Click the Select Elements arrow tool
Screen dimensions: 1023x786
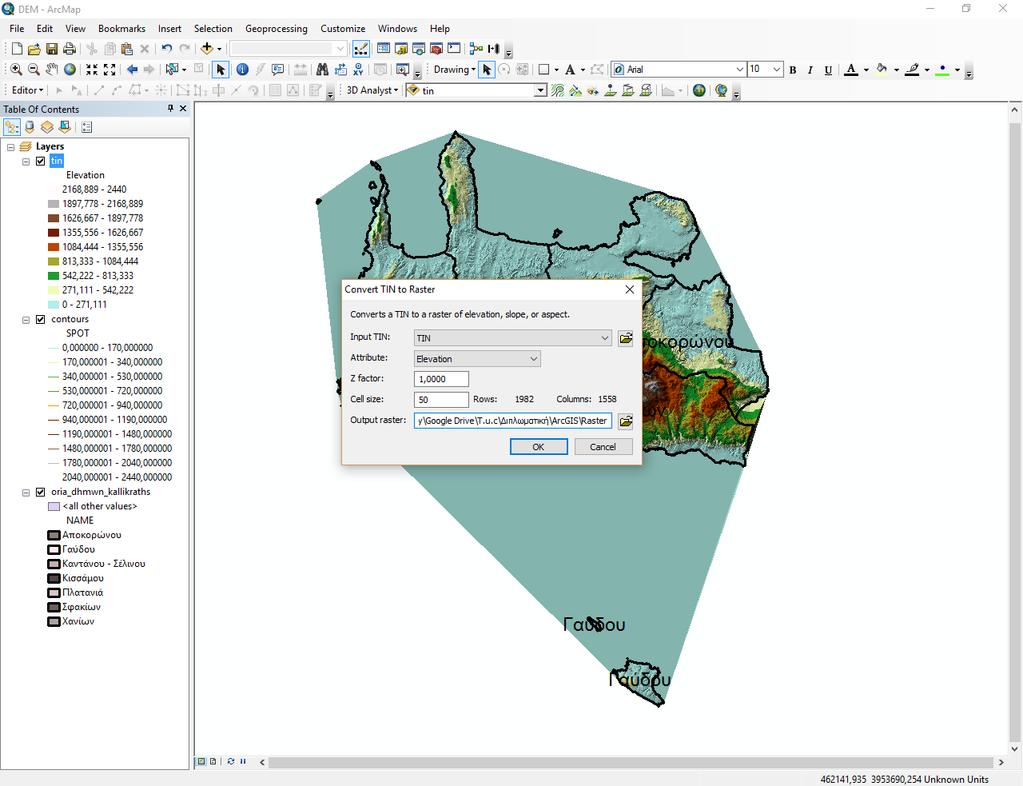[221, 70]
